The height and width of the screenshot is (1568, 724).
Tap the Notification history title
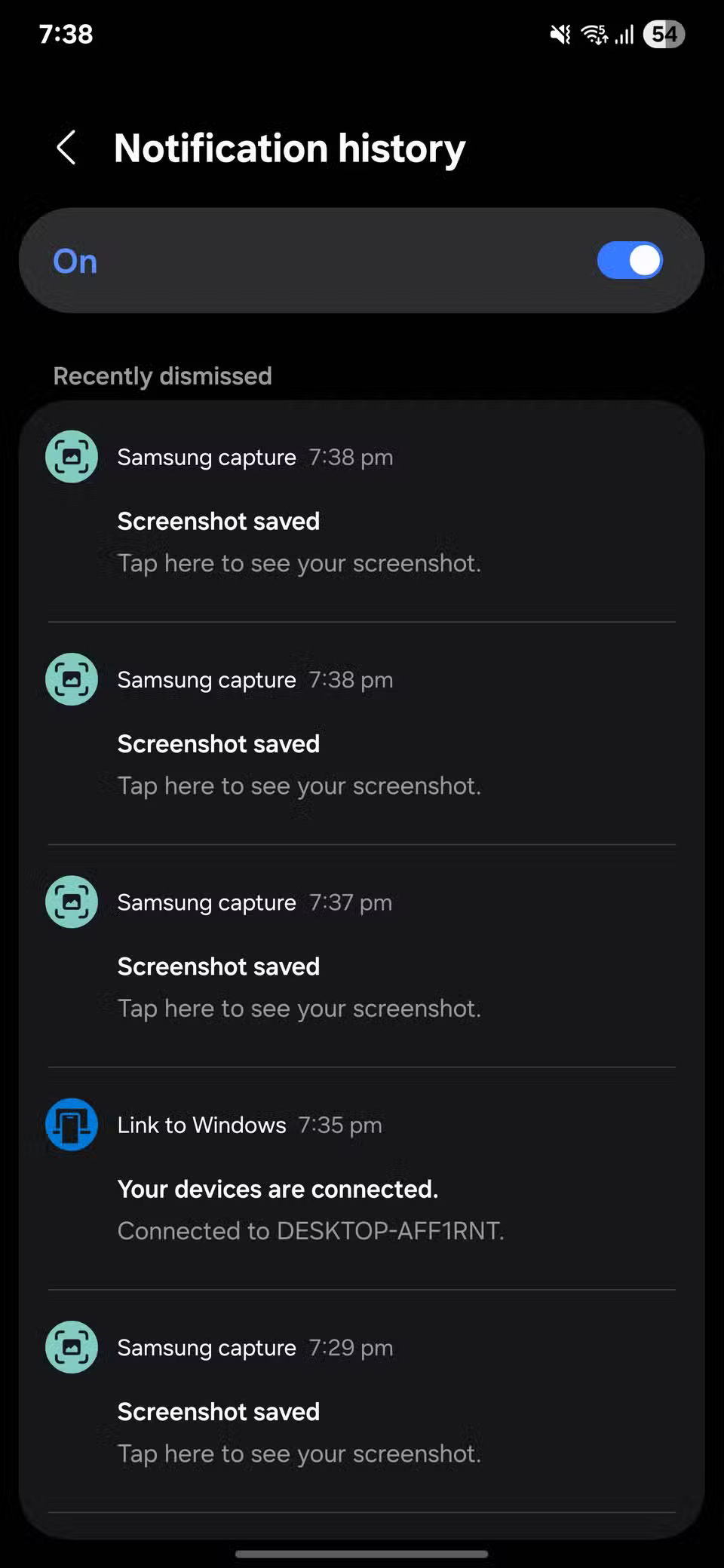tap(289, 148)
